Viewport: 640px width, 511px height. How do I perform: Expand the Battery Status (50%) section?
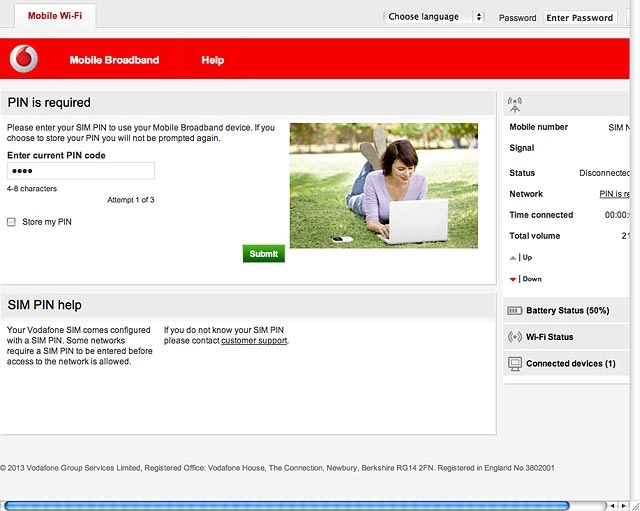567,311
